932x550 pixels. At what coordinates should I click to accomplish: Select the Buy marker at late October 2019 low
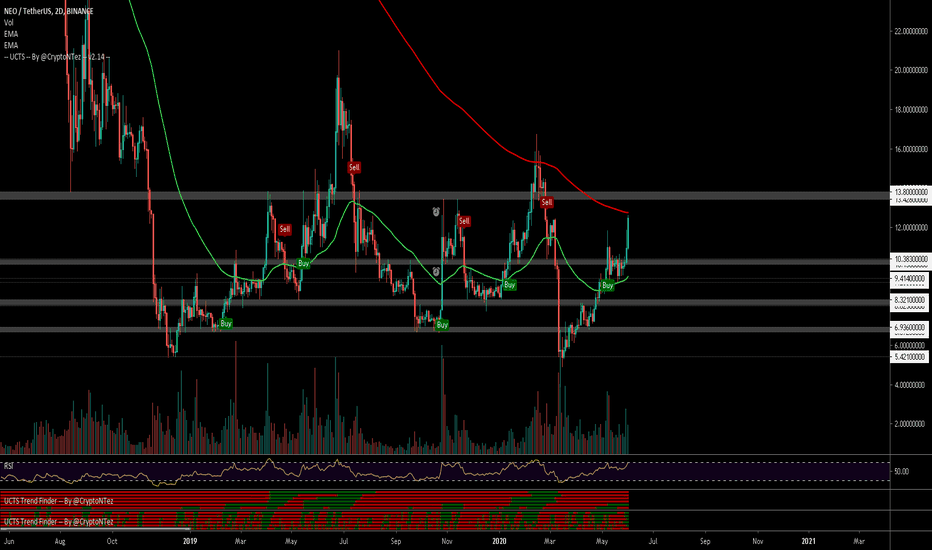pos(442,325)
